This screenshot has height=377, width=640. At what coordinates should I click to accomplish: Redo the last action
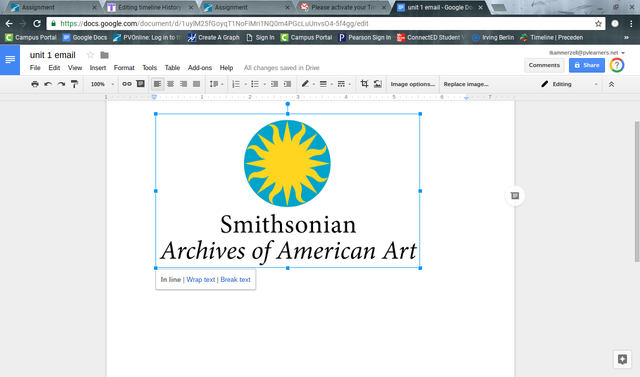(61, 84)
